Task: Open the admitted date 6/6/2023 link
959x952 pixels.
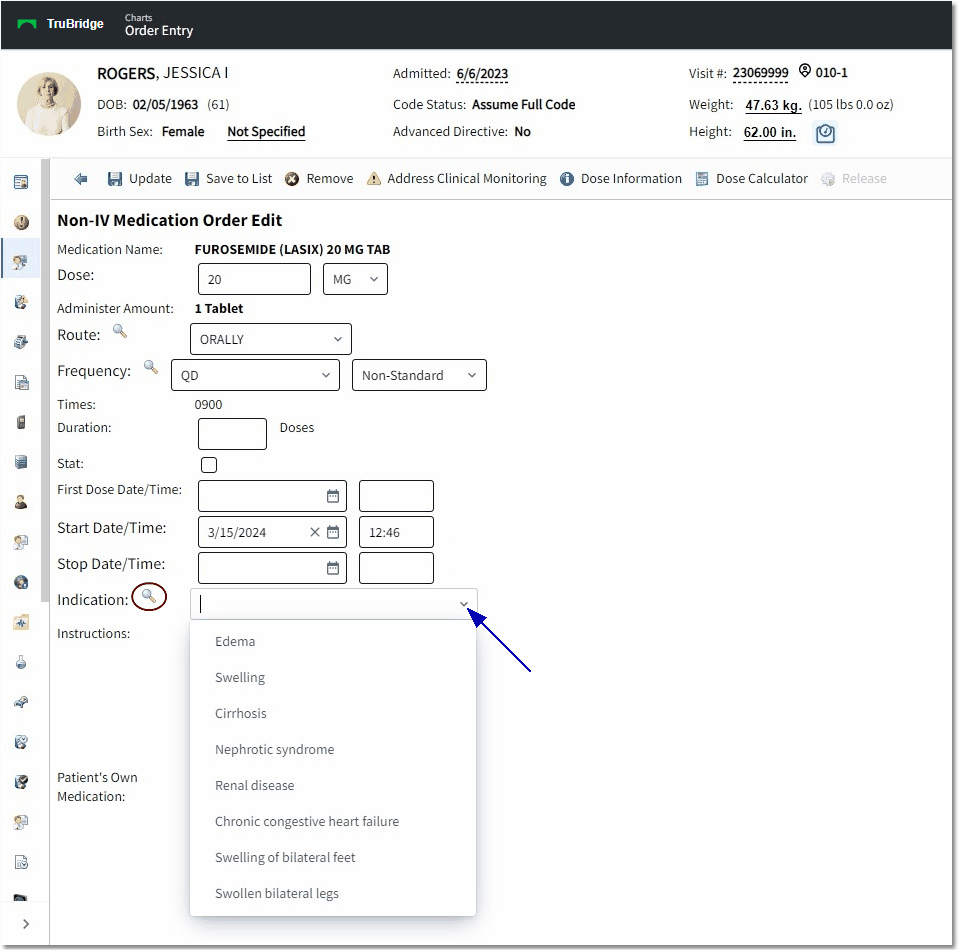Action: click(482, 74)
